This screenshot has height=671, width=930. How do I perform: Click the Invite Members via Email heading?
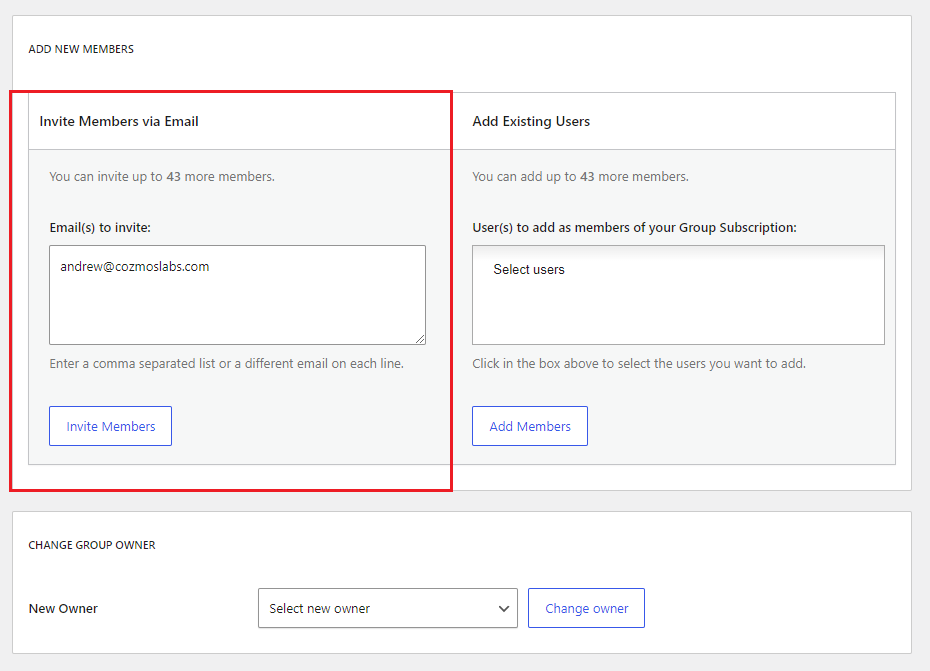pyautogui.click(x=119, y=121)
